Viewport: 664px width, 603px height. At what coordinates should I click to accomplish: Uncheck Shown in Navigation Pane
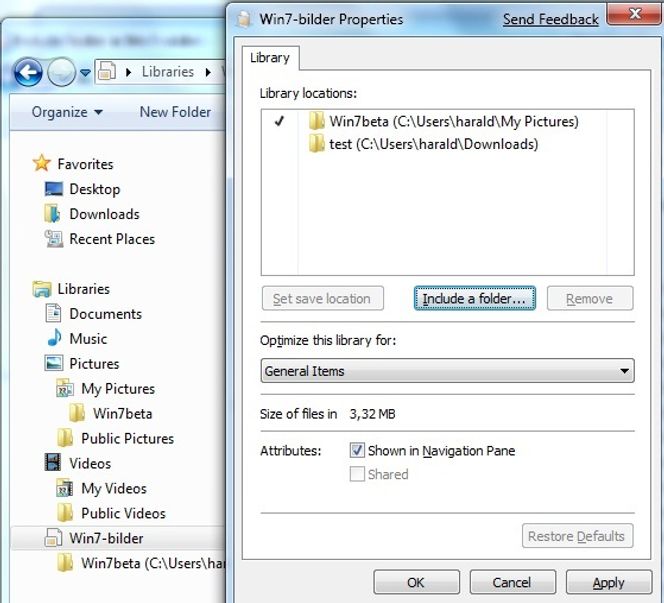tap(357, 450)
